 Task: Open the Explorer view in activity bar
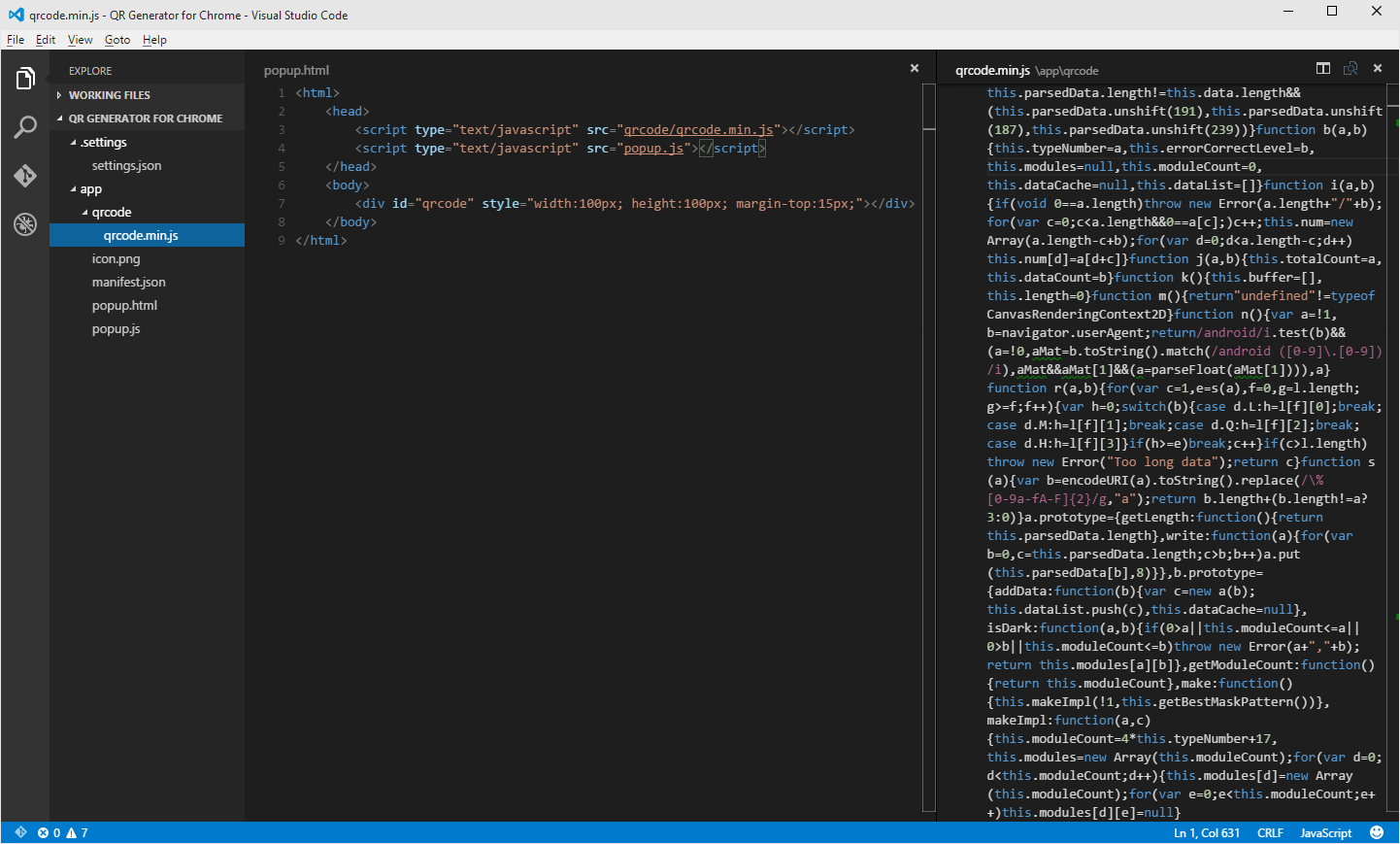(25, 79)
